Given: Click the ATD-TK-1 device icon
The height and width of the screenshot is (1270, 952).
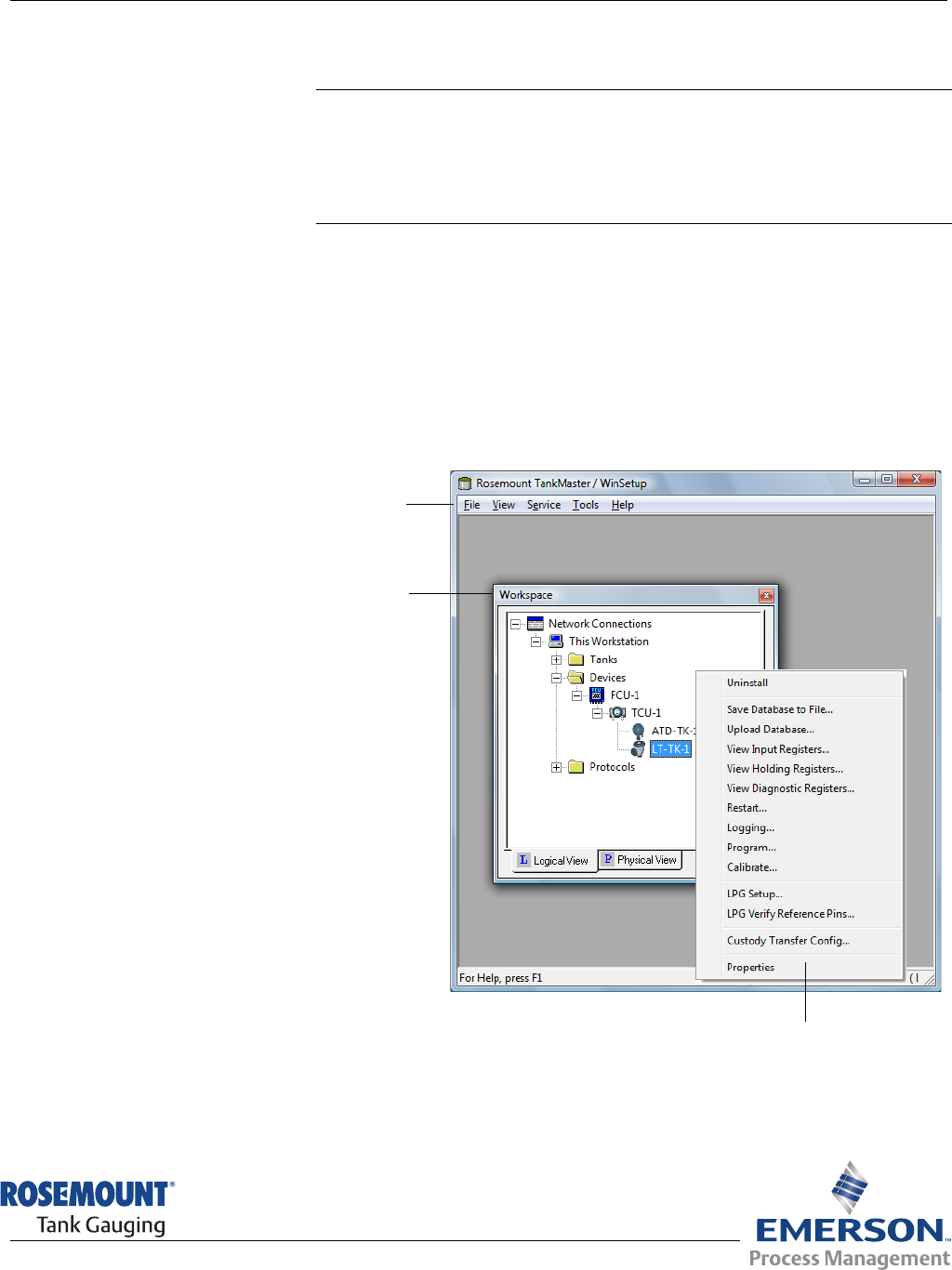Looking at the screenshot, I should [x=639, y=731].
